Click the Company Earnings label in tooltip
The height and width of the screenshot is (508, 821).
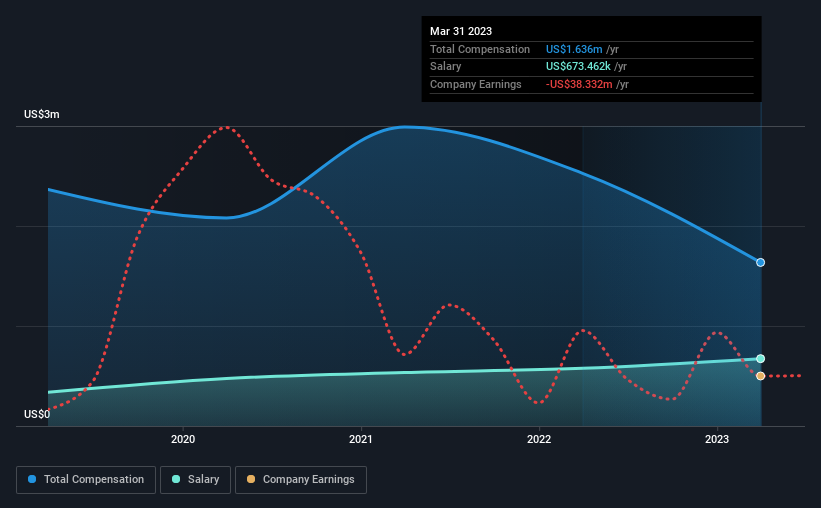(x=476, y=84)
